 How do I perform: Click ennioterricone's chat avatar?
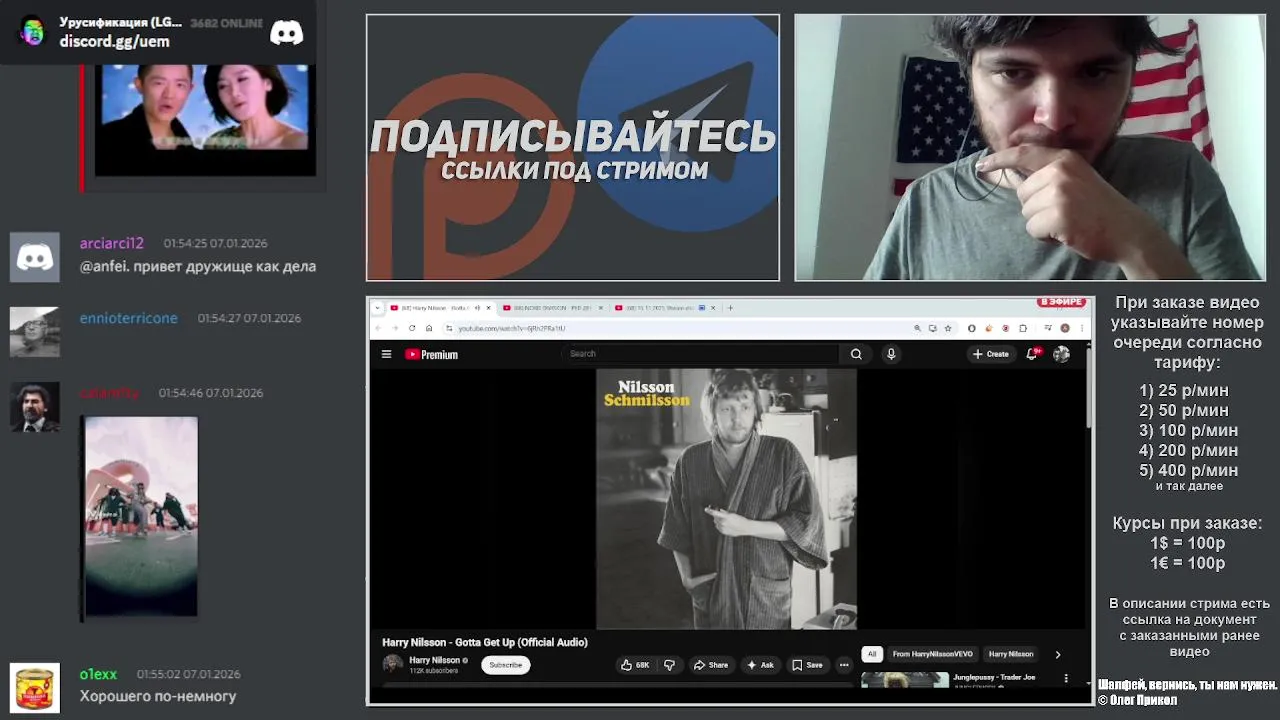[x=35, y=332]
